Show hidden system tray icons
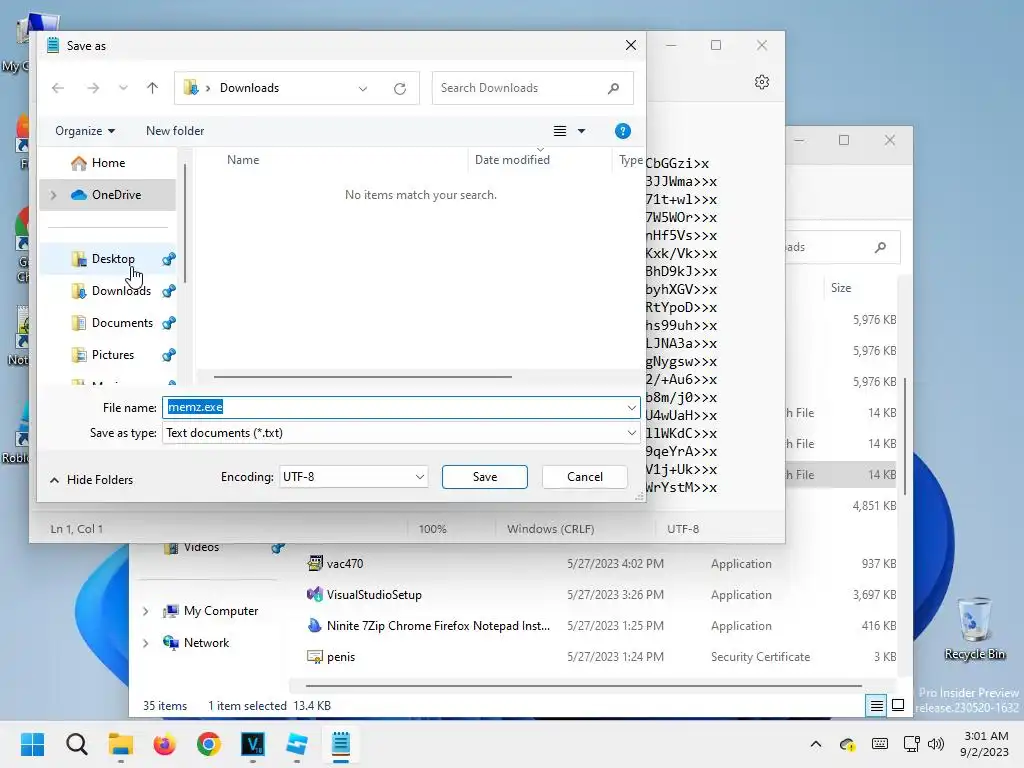 tap(816, 744)
